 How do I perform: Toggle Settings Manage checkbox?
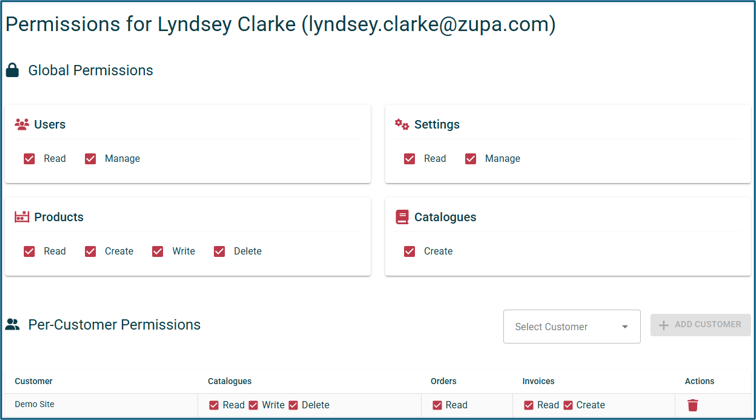[x=471, y=159]
